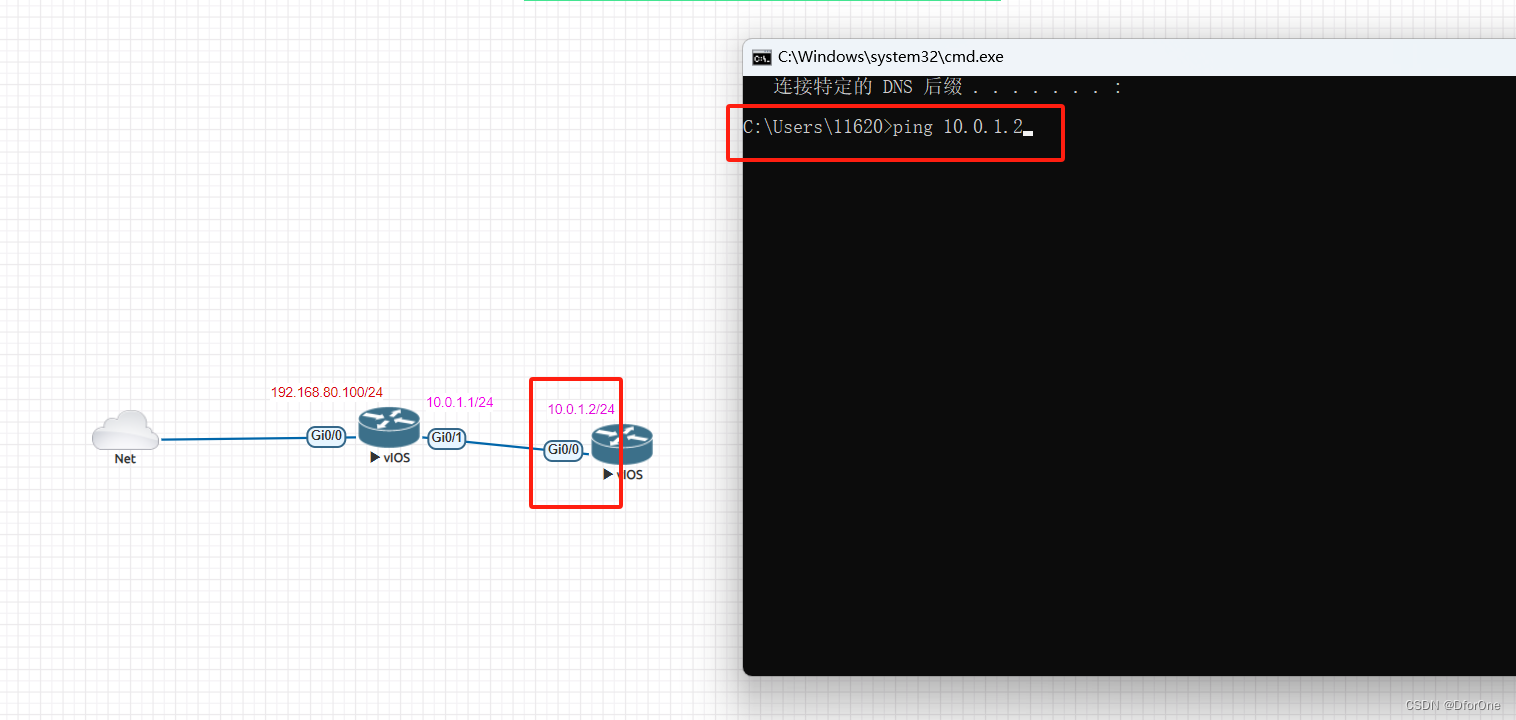
Task: Click the cmd.exe window title icon
Action: coord(762,57)
